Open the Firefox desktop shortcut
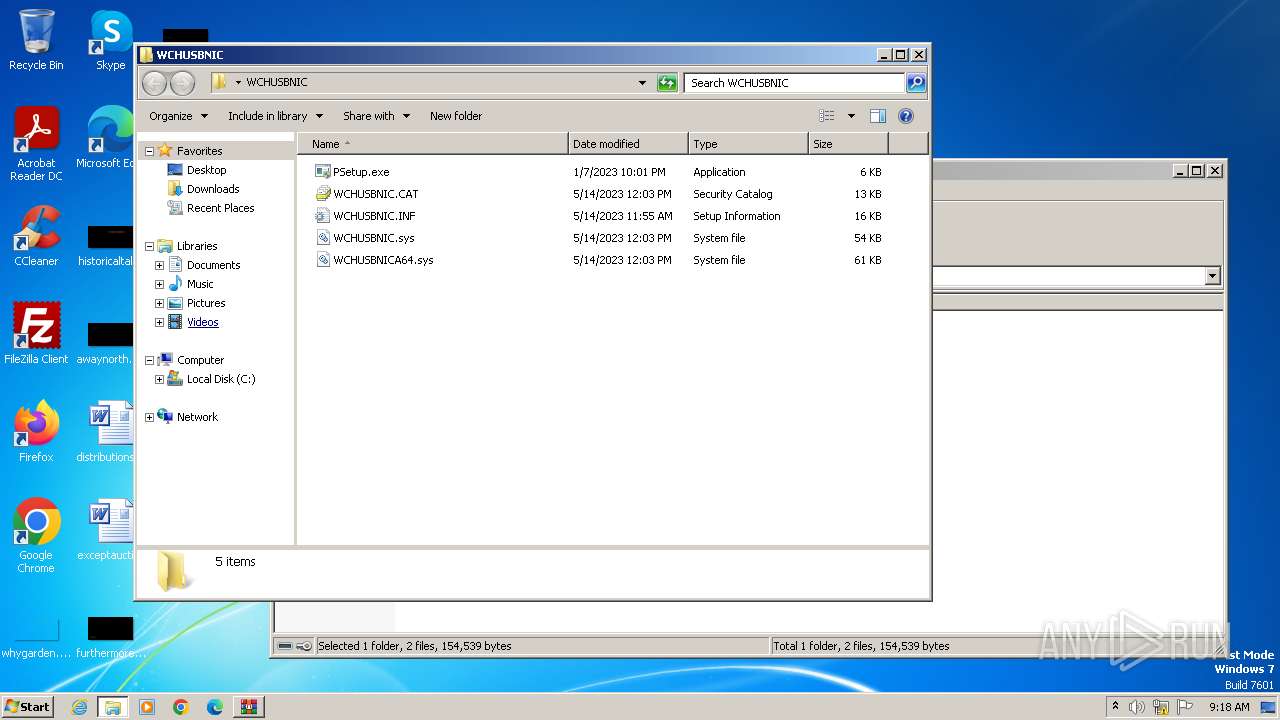The width and height of the screenshot is (1280, 720). click(x=36, y=431)
